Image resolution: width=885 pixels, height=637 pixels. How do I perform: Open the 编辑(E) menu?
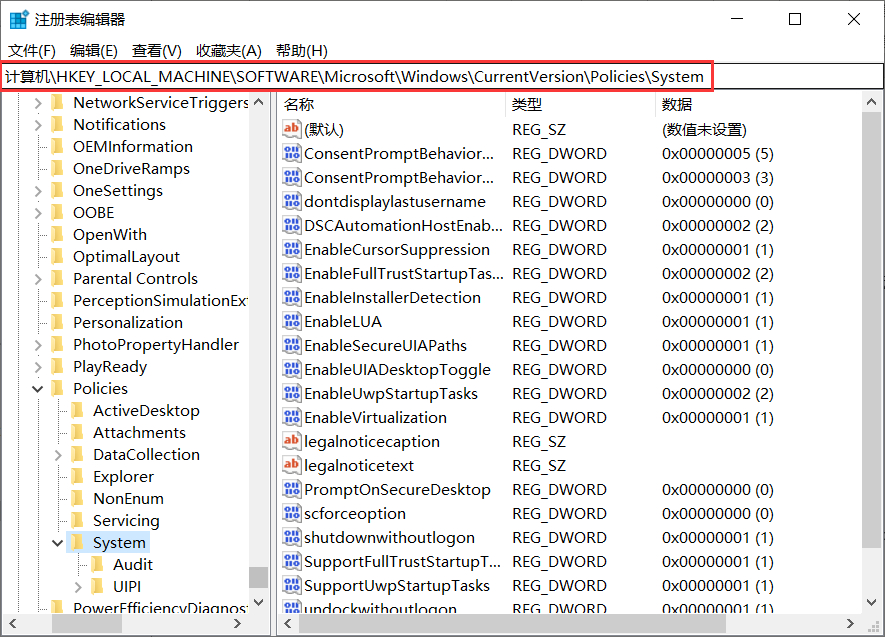(92, 50)
